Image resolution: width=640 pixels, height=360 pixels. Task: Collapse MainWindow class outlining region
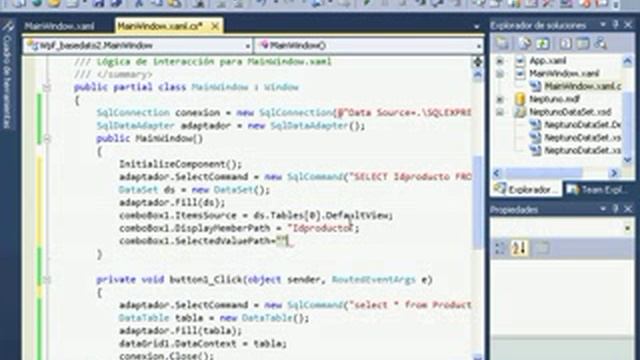[x=47, y=87]
